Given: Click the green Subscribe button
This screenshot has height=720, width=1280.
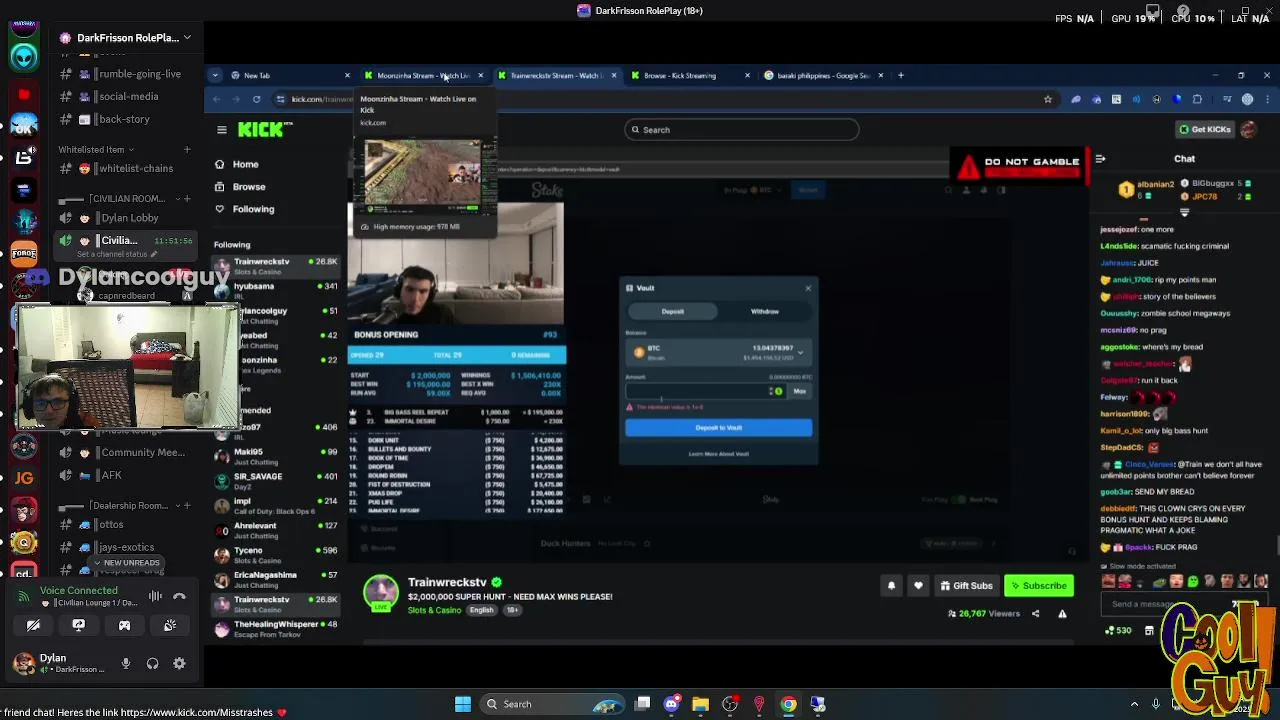Looking at the screenshot, I should click(x=1039, y=586).
